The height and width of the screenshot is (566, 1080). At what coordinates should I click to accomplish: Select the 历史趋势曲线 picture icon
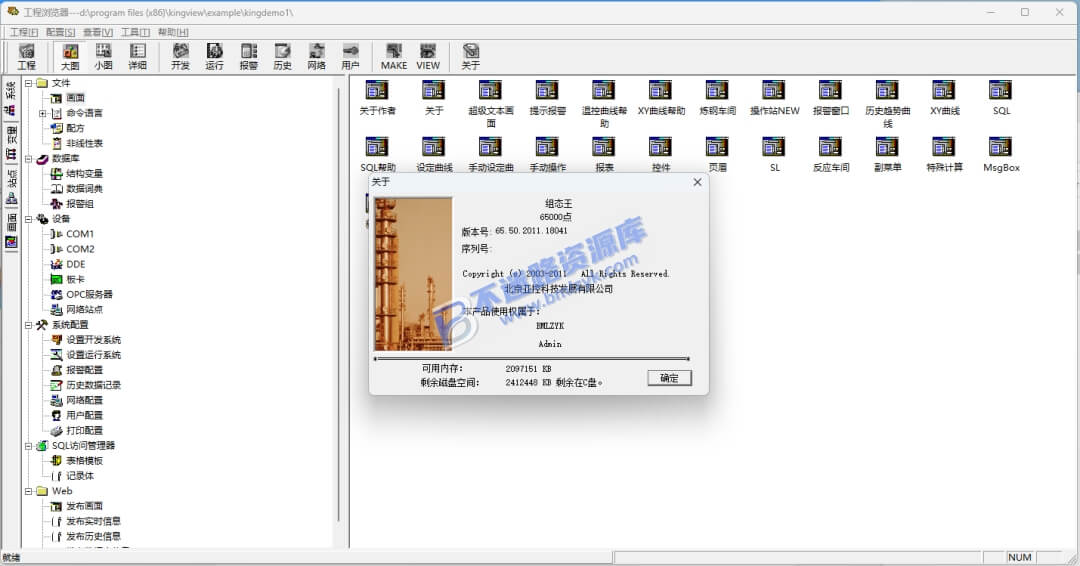[x=888, y=103]
